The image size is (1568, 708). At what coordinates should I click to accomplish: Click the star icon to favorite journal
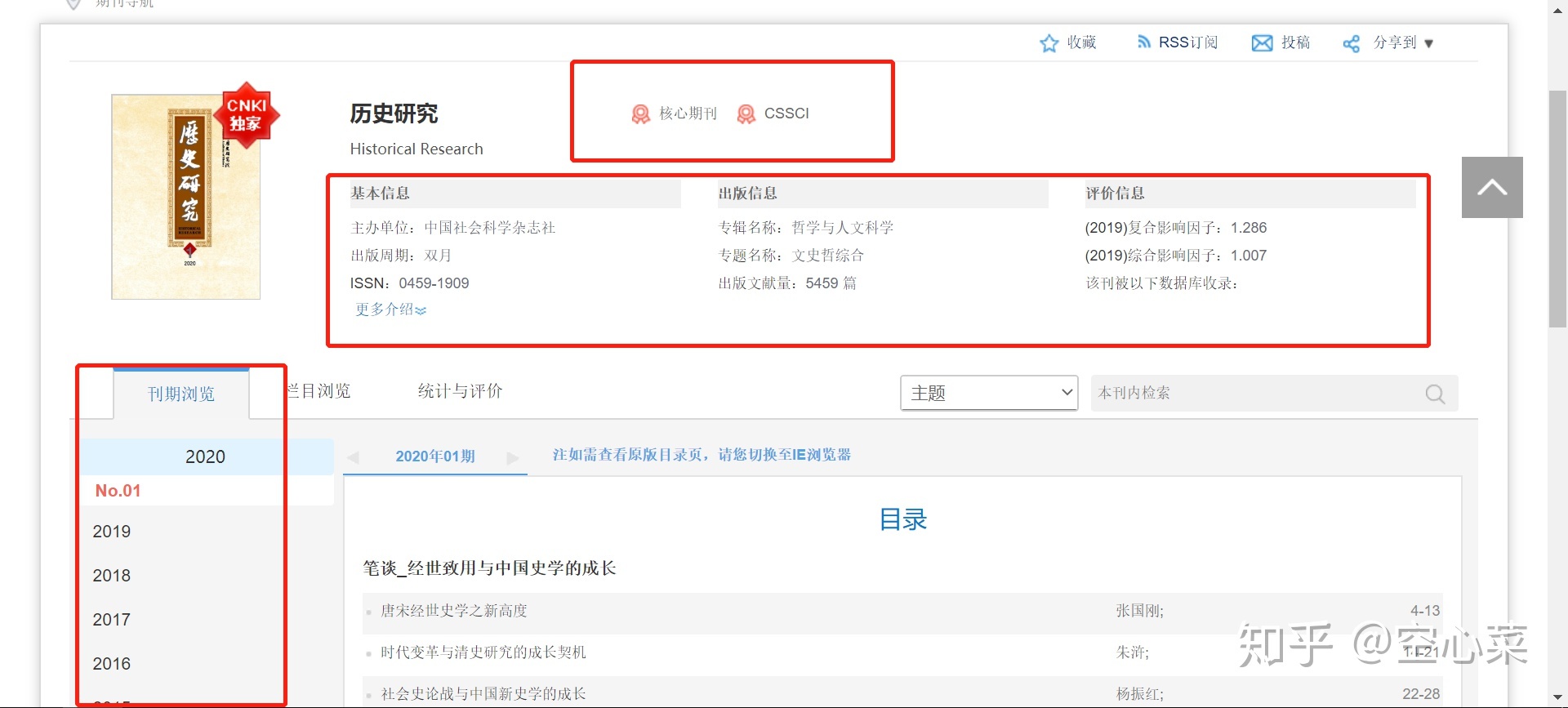click(1049, 43)
